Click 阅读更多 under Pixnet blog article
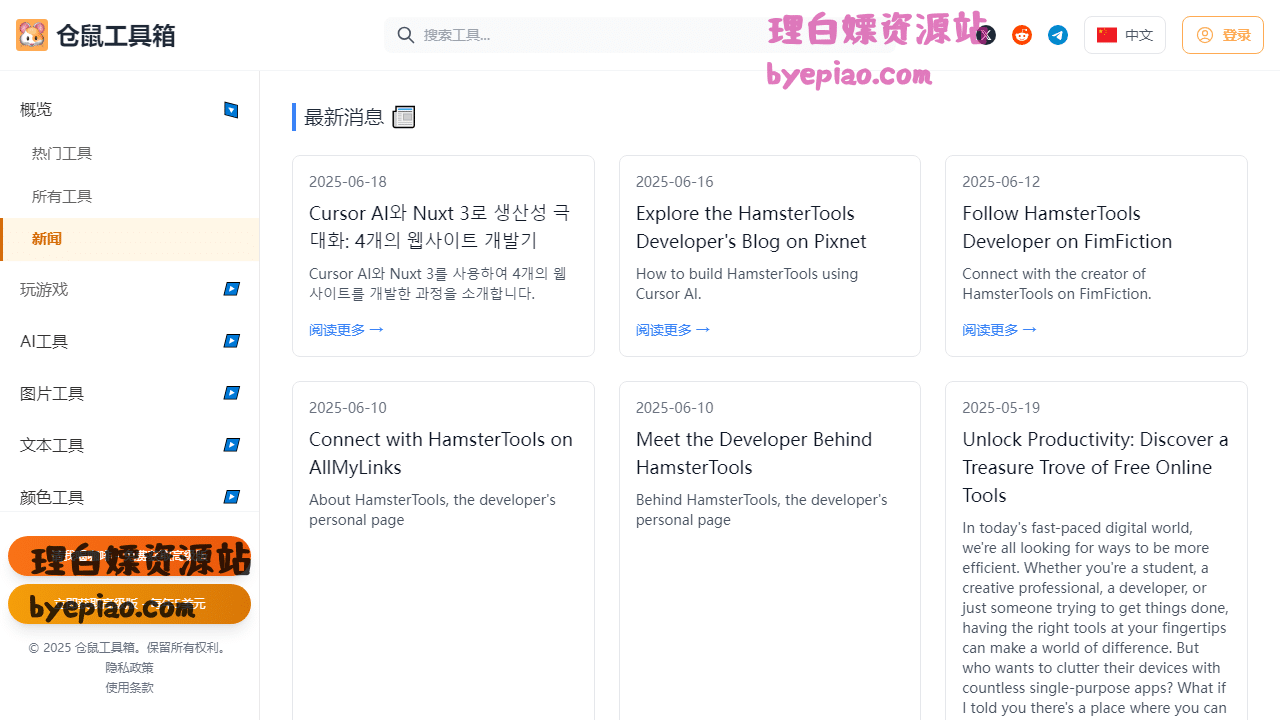This screenshot has height=720, width=1280. click(x=673, y=329)
